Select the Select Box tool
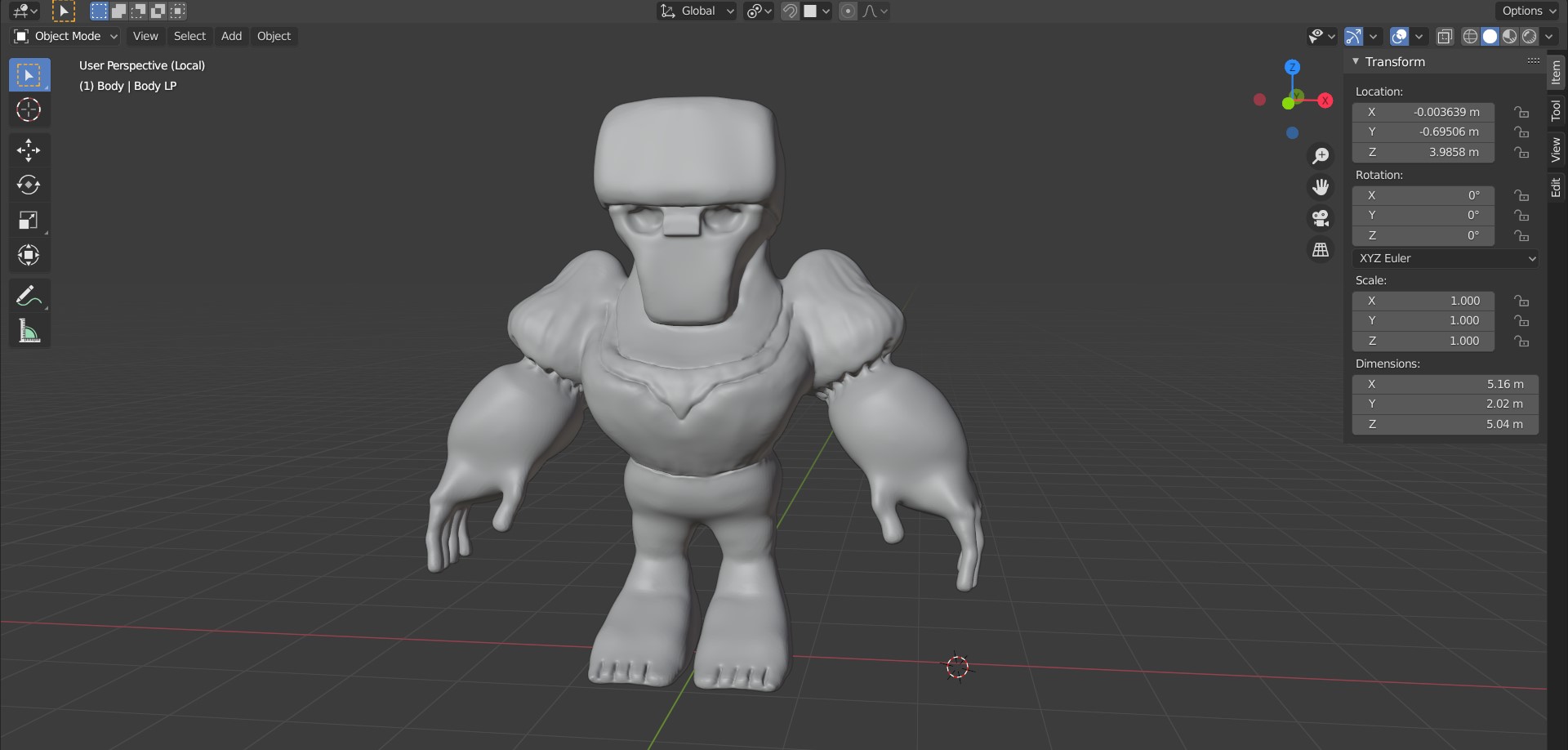This screenshot has width=1568, height=750. point(29,75)
